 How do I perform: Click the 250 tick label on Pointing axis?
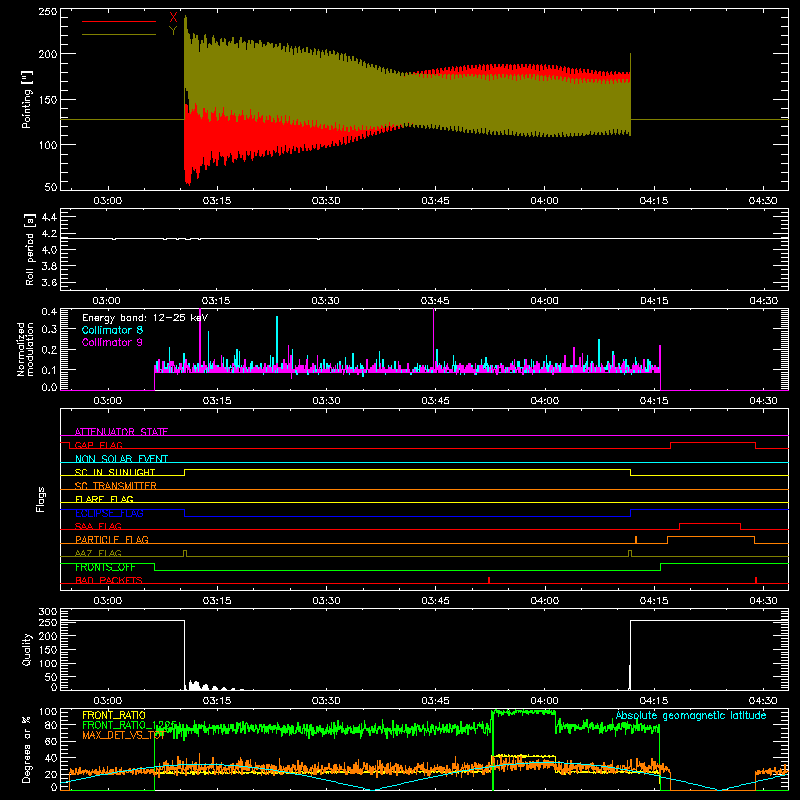coord(47,12)
